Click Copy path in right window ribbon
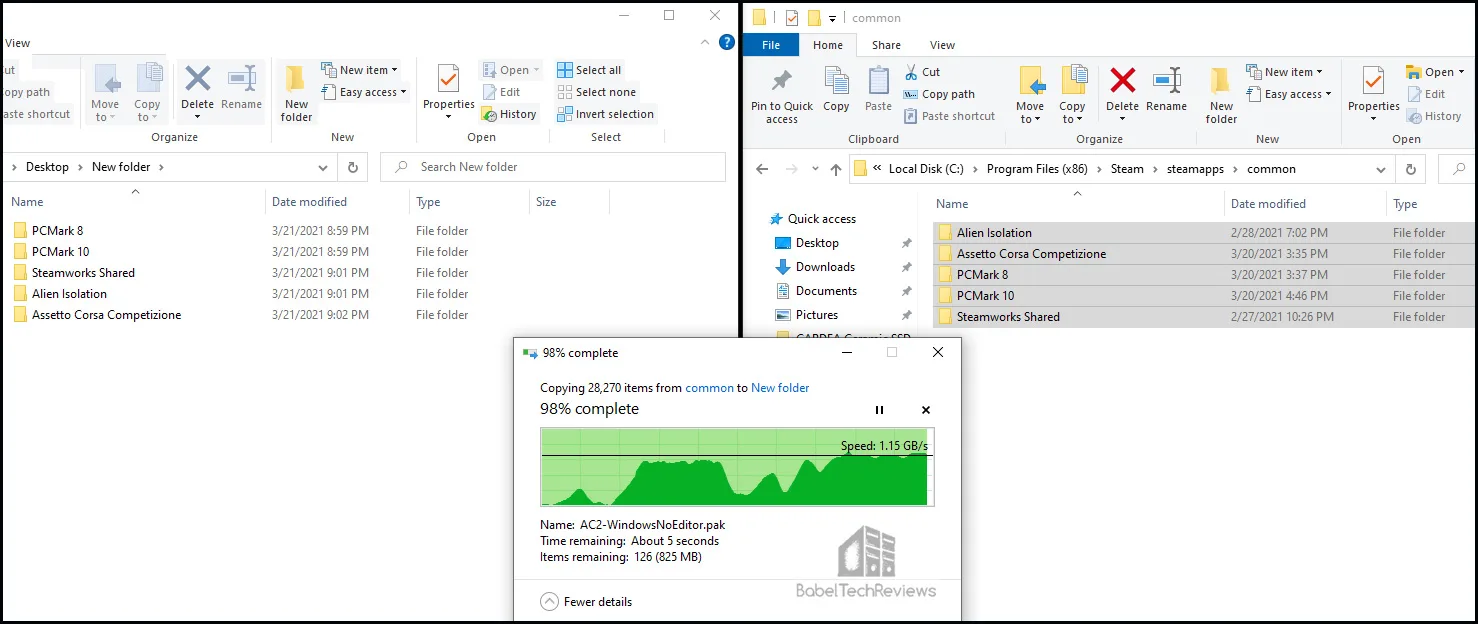This screenshot has height=624, width=1478. 939,94
